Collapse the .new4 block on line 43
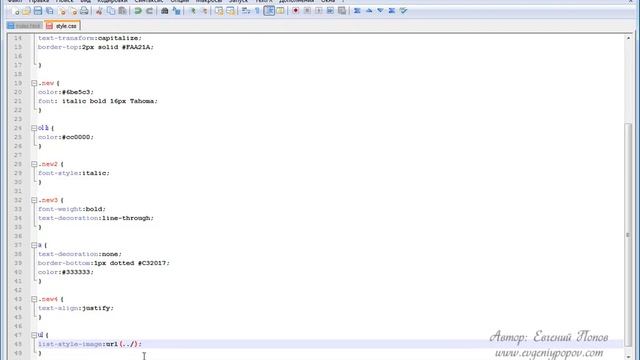 click(x=34, y=299)
